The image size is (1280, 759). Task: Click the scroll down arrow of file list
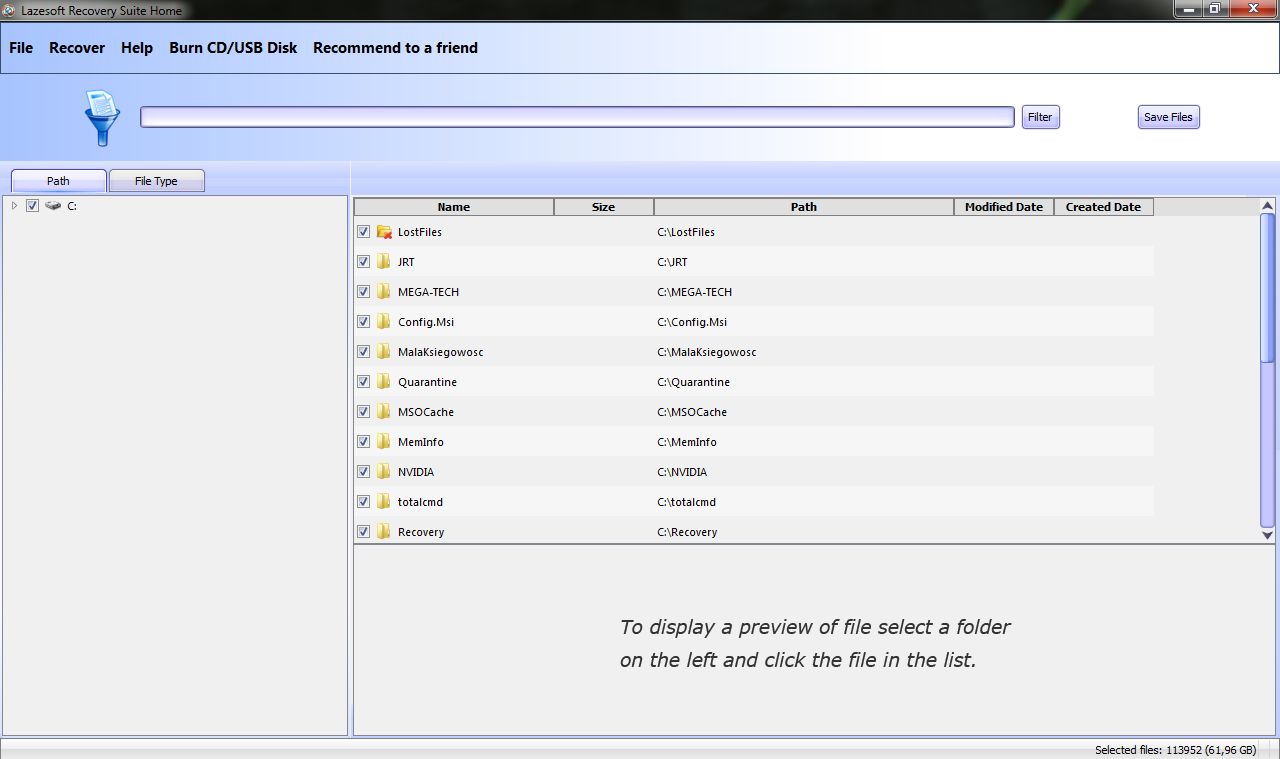pyautogui.click(x=1268, y=535)
